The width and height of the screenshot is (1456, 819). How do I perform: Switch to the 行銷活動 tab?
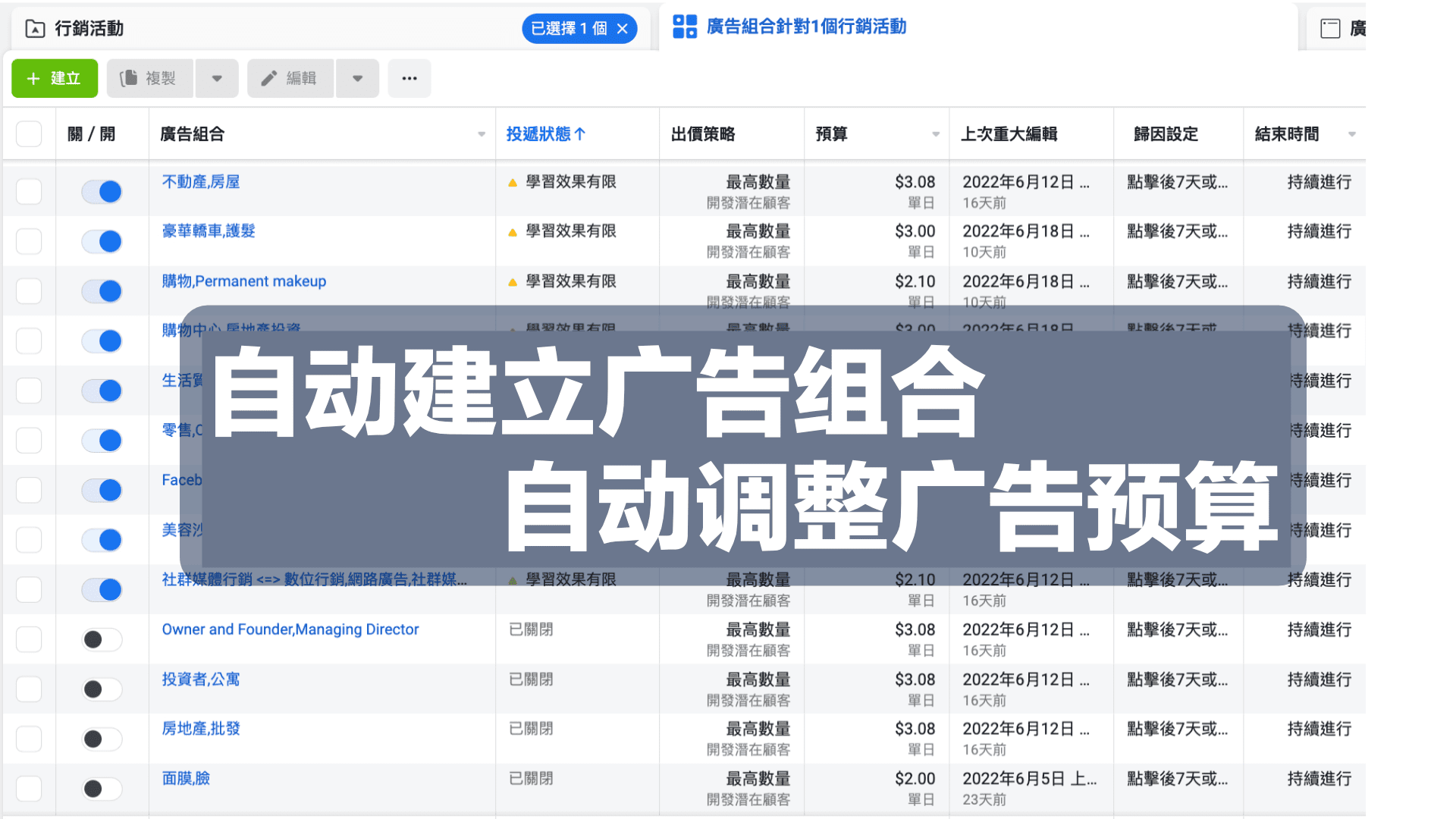(89, 29)
